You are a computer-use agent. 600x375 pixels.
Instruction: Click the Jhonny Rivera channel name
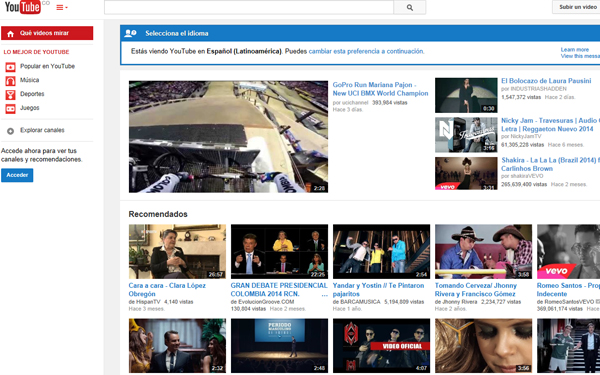pos(459,302)
